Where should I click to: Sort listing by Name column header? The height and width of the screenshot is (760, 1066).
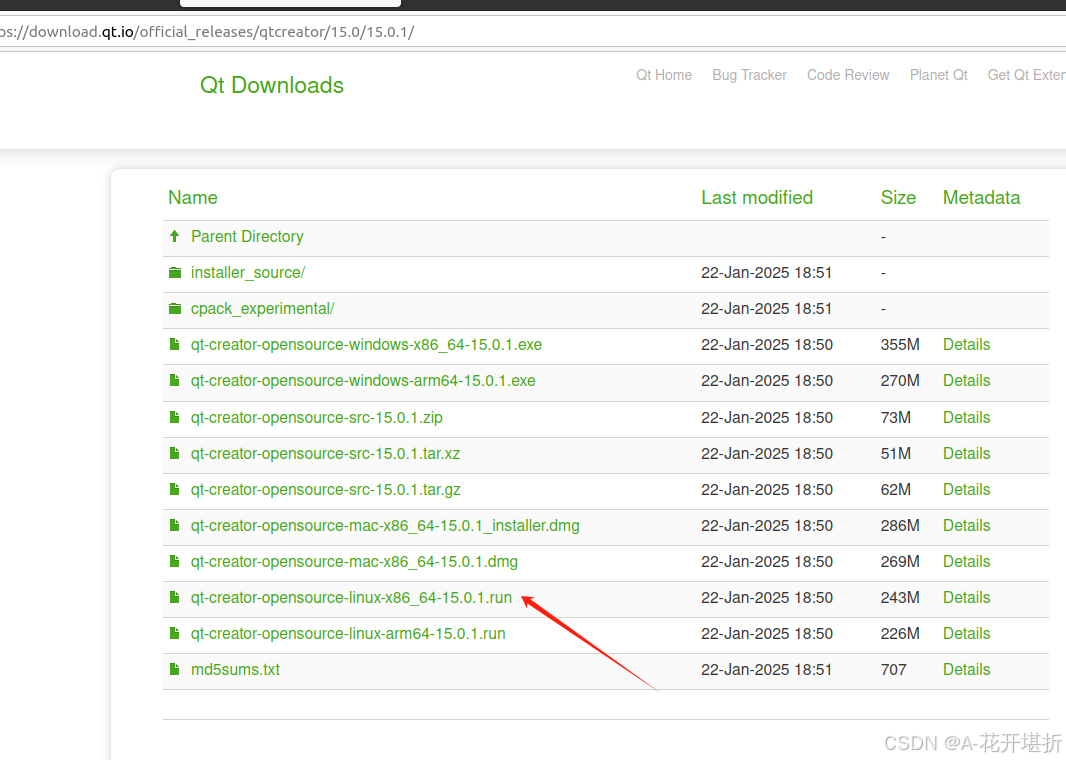[x=193, y=198]
